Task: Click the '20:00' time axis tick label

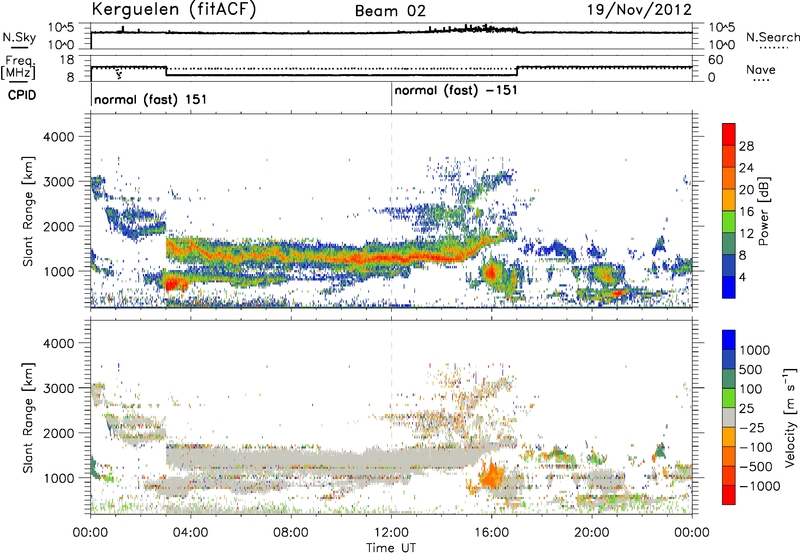Action: [591, 533]
